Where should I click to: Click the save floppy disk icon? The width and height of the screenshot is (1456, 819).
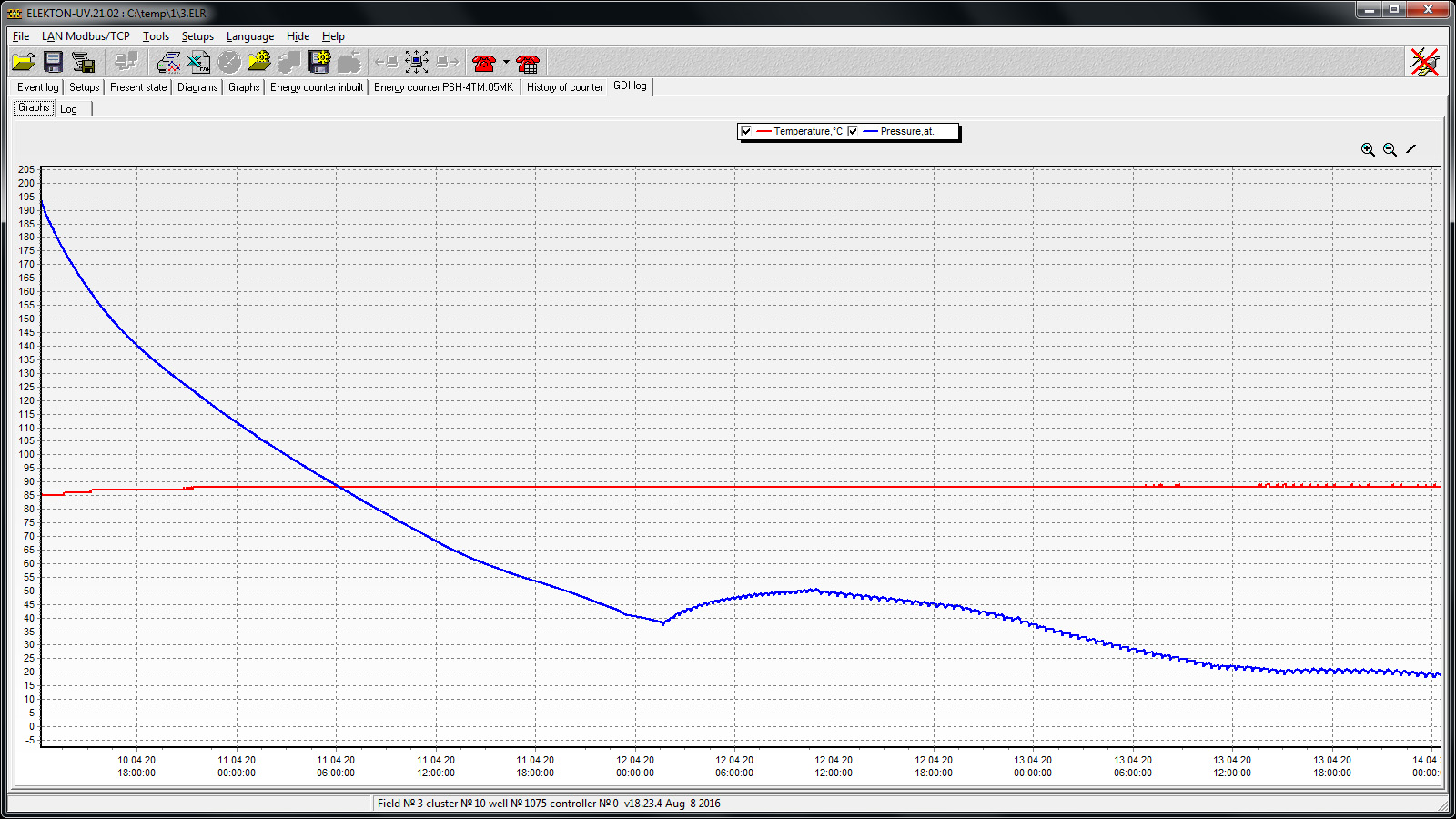(x=54, y=62)
